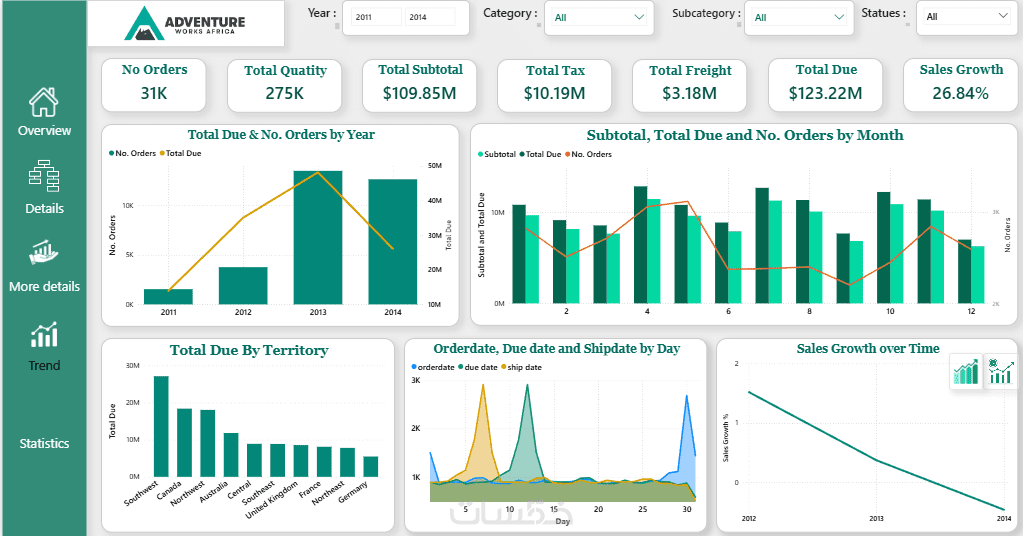The height and width of the screenshot is (536, 1023).
Task: Click the No Orders 31K card
Action: tap(154, 85)
